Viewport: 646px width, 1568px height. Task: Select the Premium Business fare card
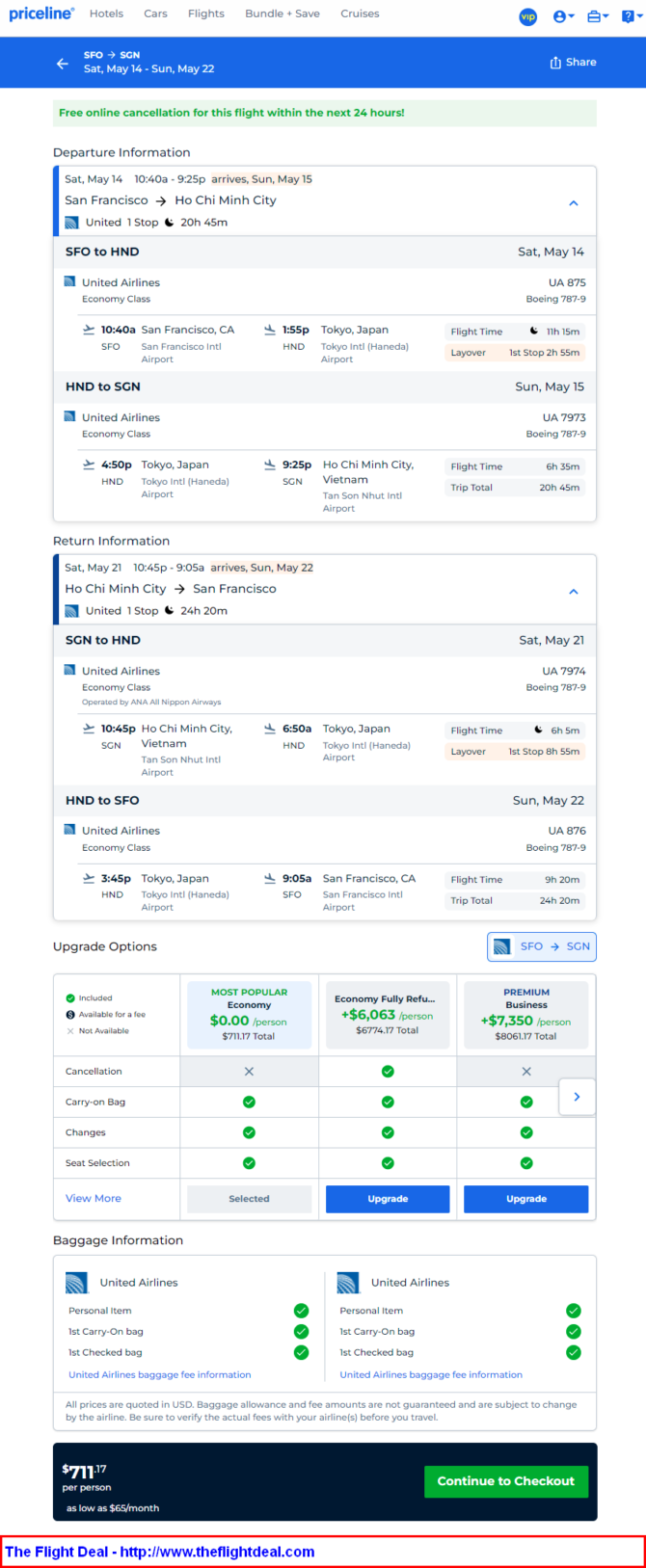(526, 1016)
